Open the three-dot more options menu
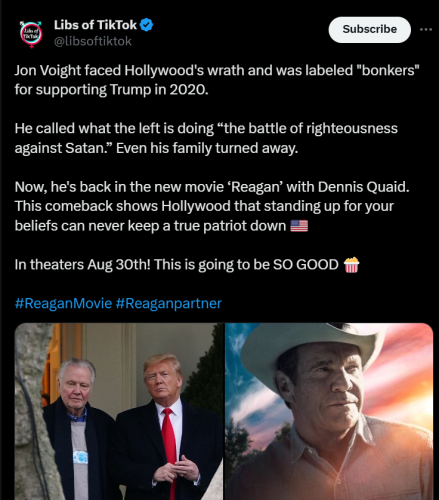439x500 pixels. (x=426, y=30)
